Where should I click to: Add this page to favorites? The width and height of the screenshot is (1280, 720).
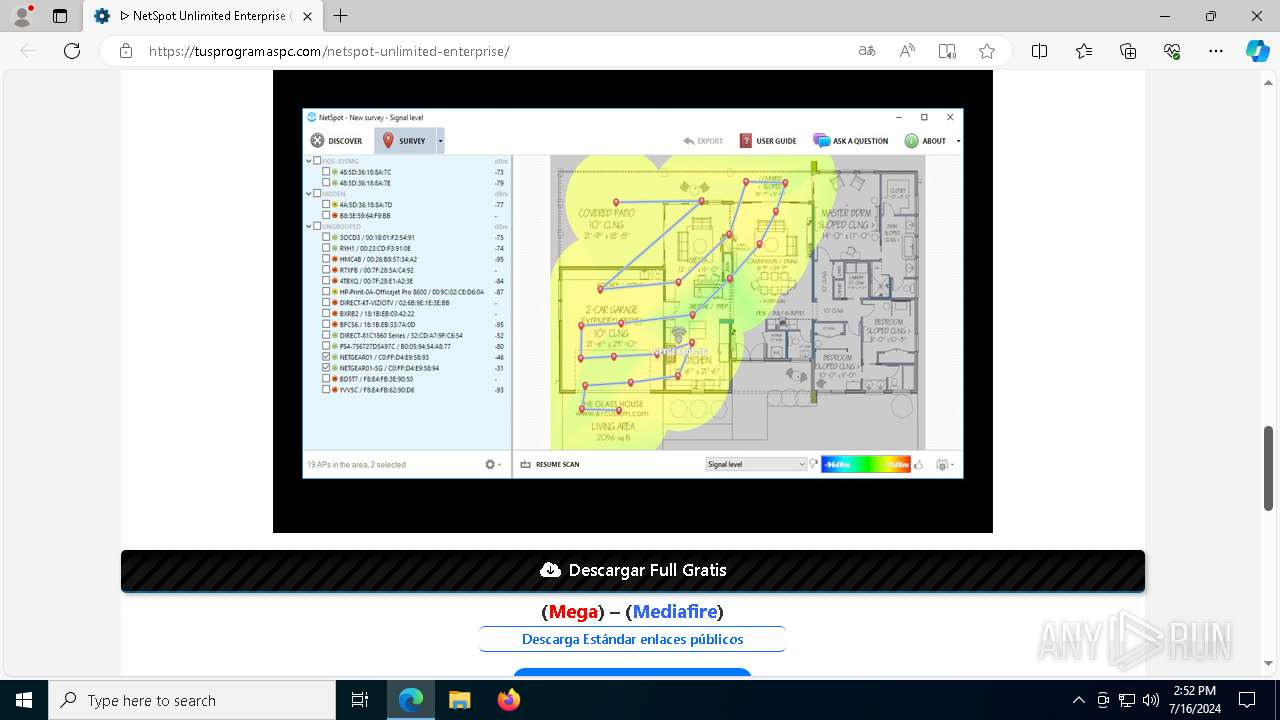987,51
